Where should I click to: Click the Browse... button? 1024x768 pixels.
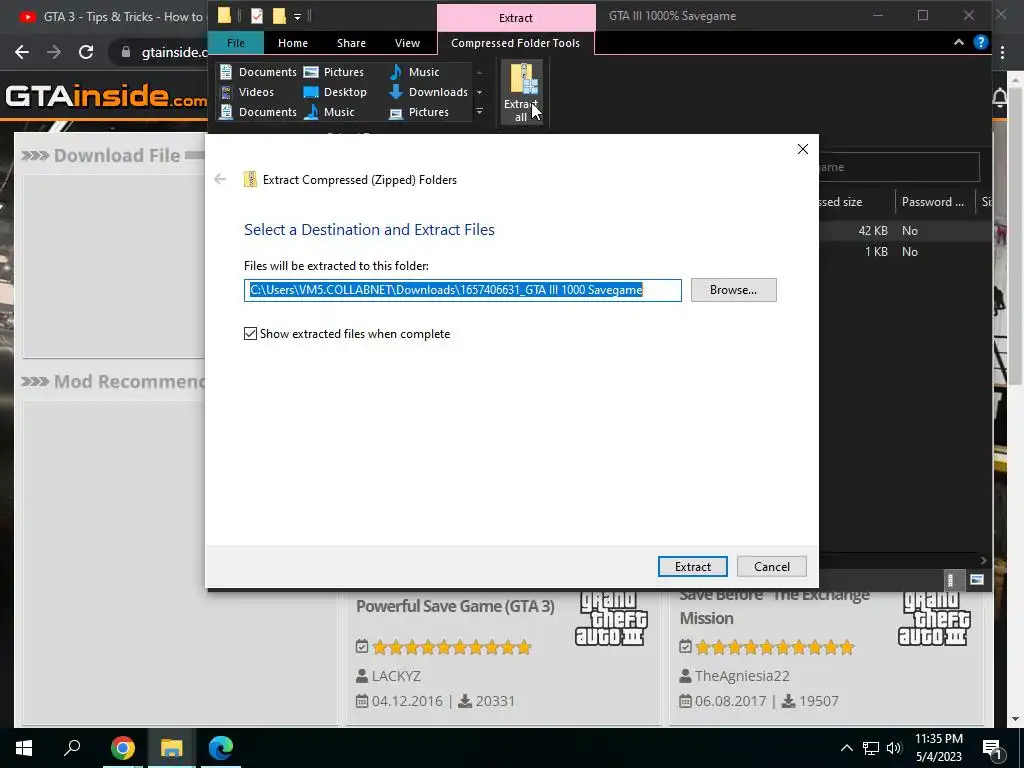click(733, 290)
